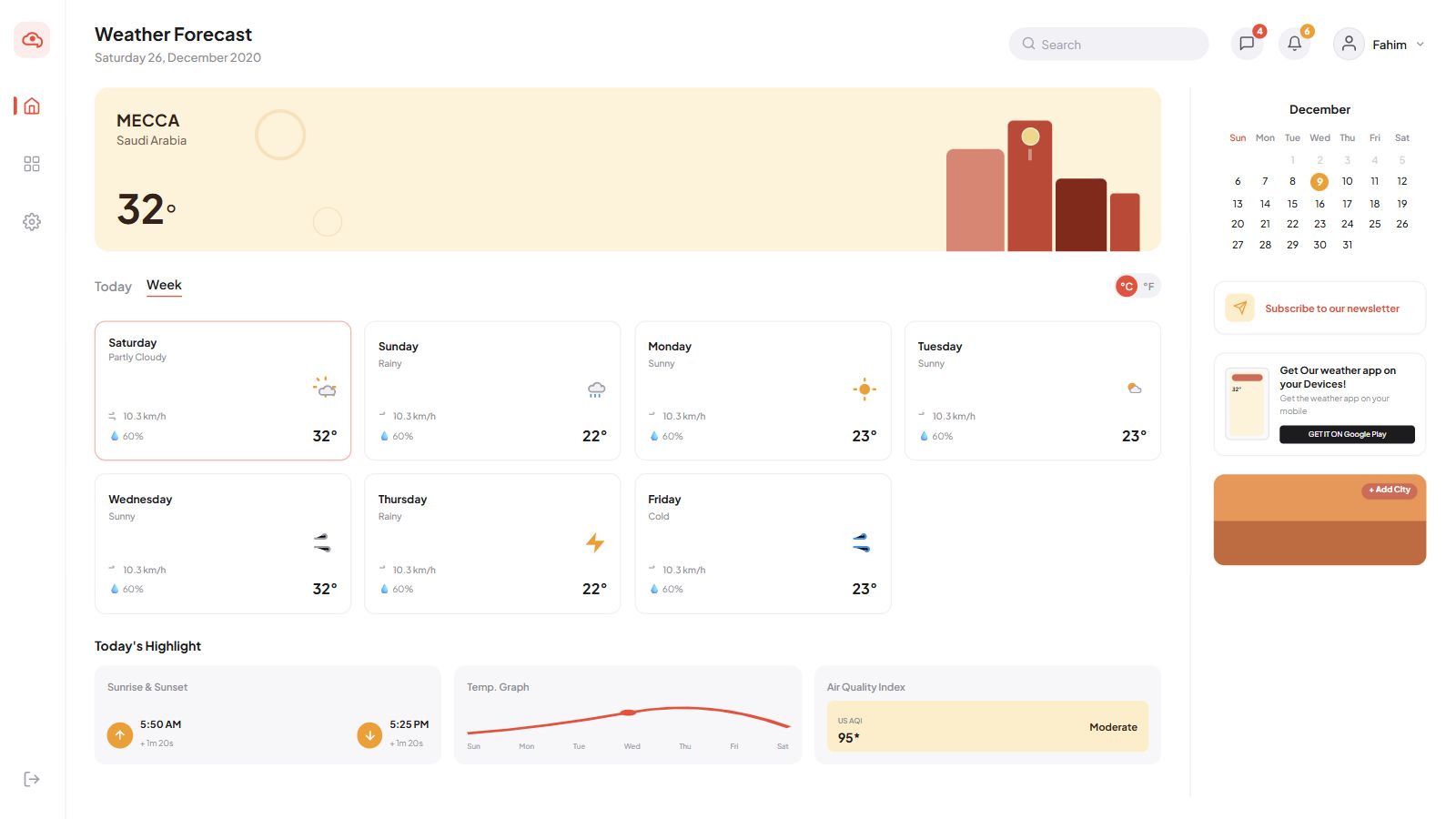Viewport: 1456px width, 819px height.
Task: Click Saturday's partly cloudy icon
Action: (x=325, y=388)
